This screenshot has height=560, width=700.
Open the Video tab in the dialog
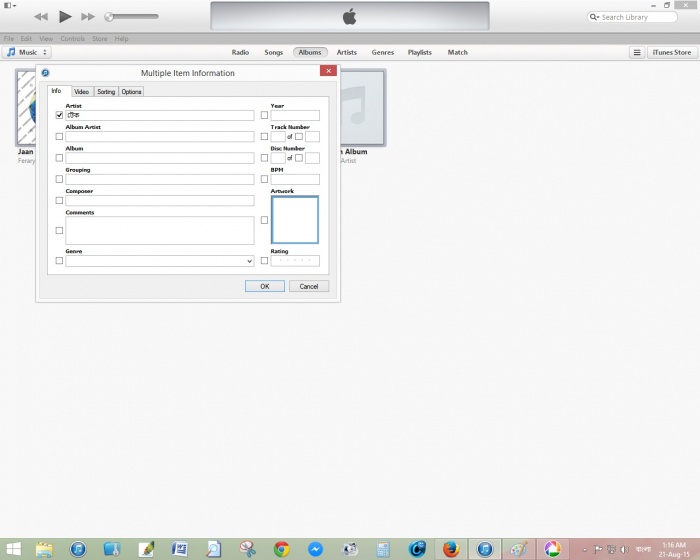(82, 92)
